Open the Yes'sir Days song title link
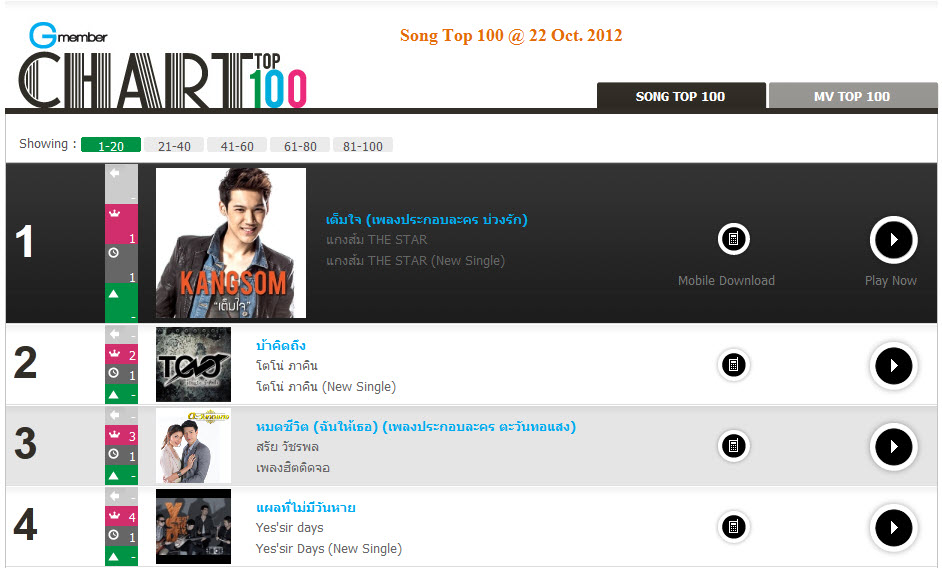This screenshot has width=942, height=568. [306, 508]
